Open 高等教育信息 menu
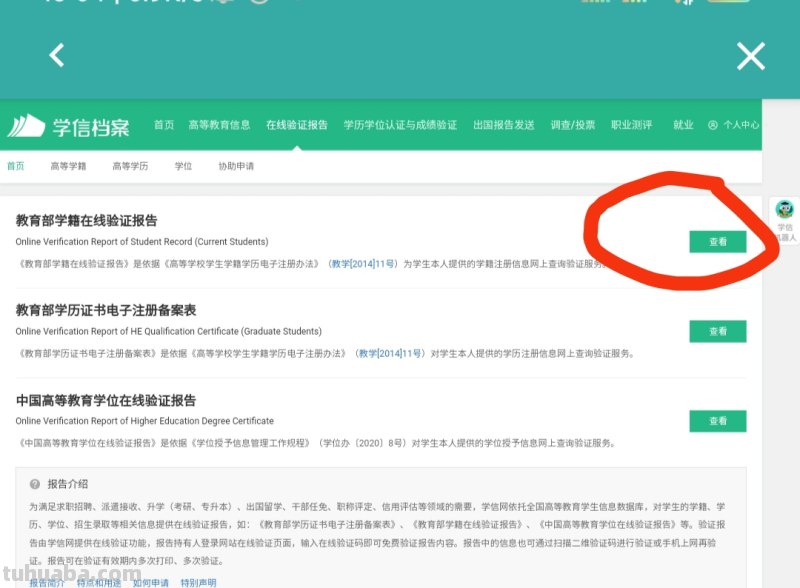800x588 pixels. click(219, 125)
